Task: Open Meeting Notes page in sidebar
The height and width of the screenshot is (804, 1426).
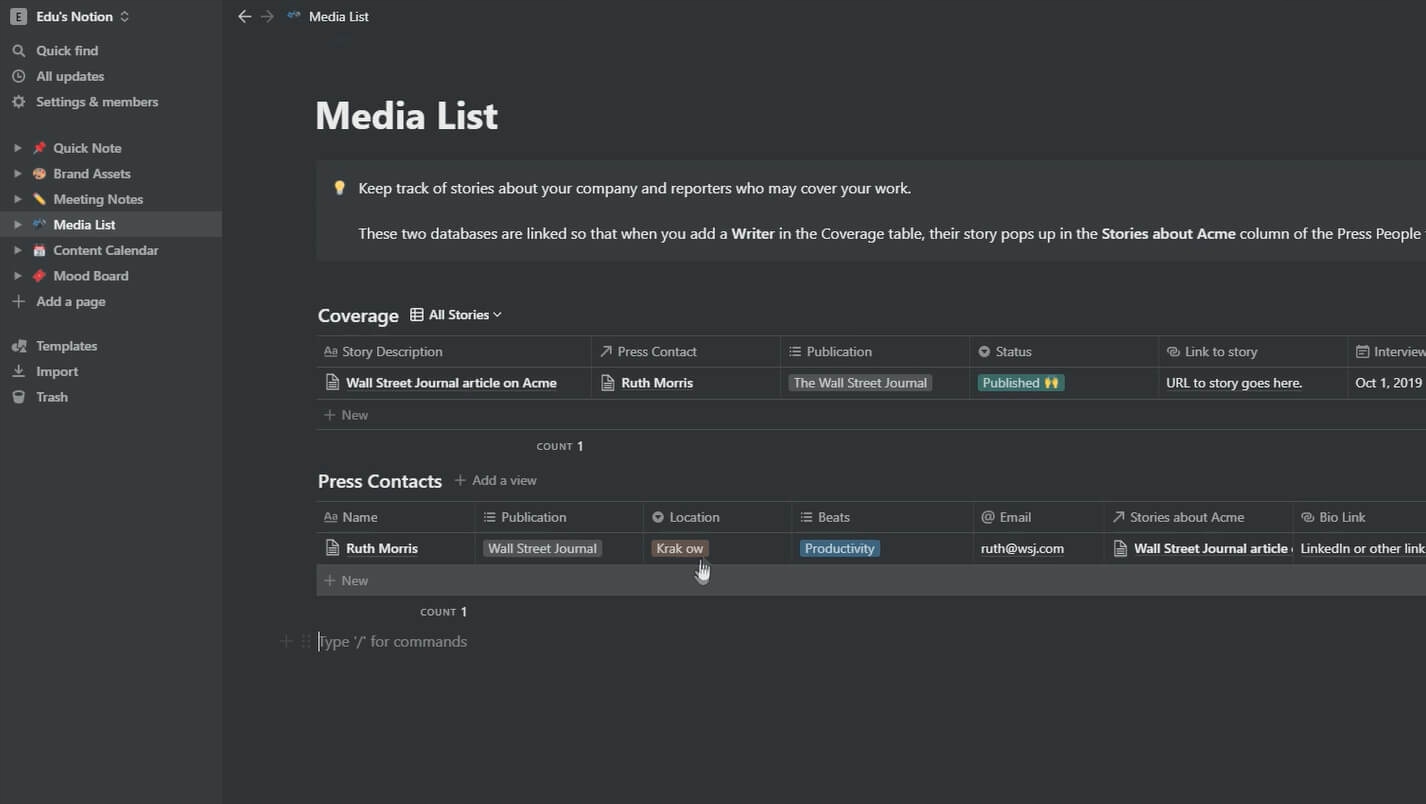Action: 98,200
